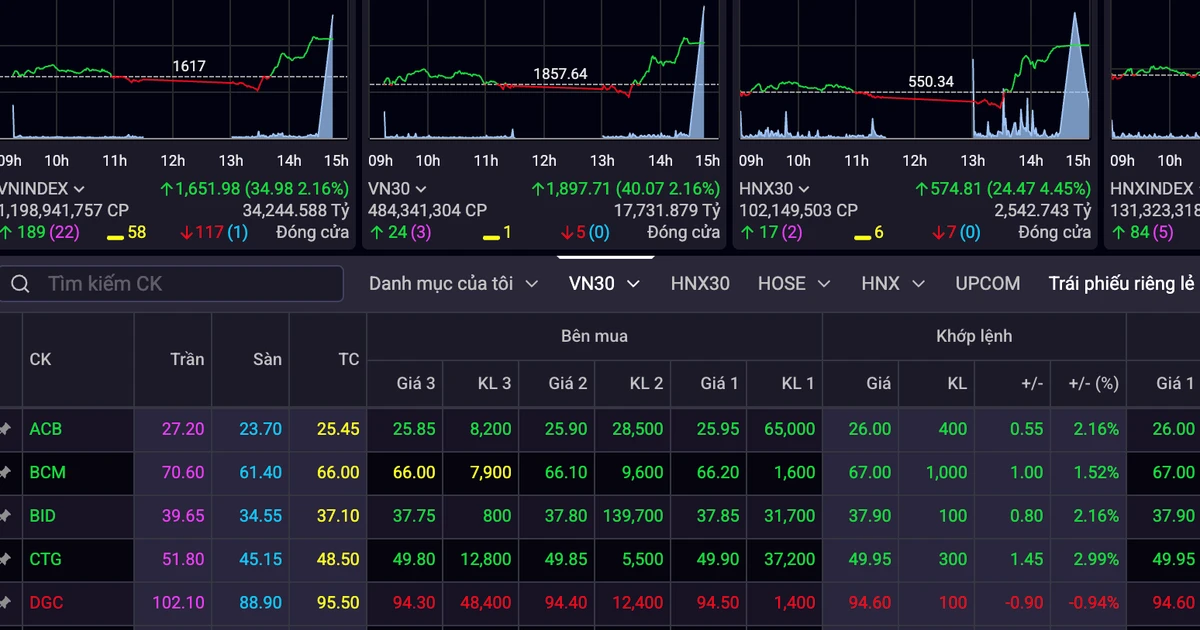Viewport: 1200px width, 630px height.
Task: Click the DGC ticker symbol
Action: (46, 604)
